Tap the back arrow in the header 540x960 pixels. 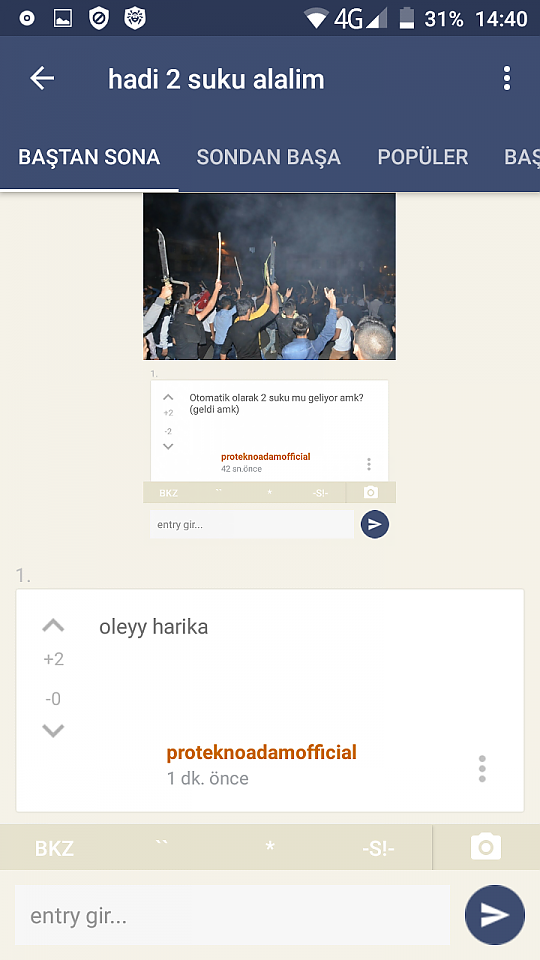click(x=42, y=78)
